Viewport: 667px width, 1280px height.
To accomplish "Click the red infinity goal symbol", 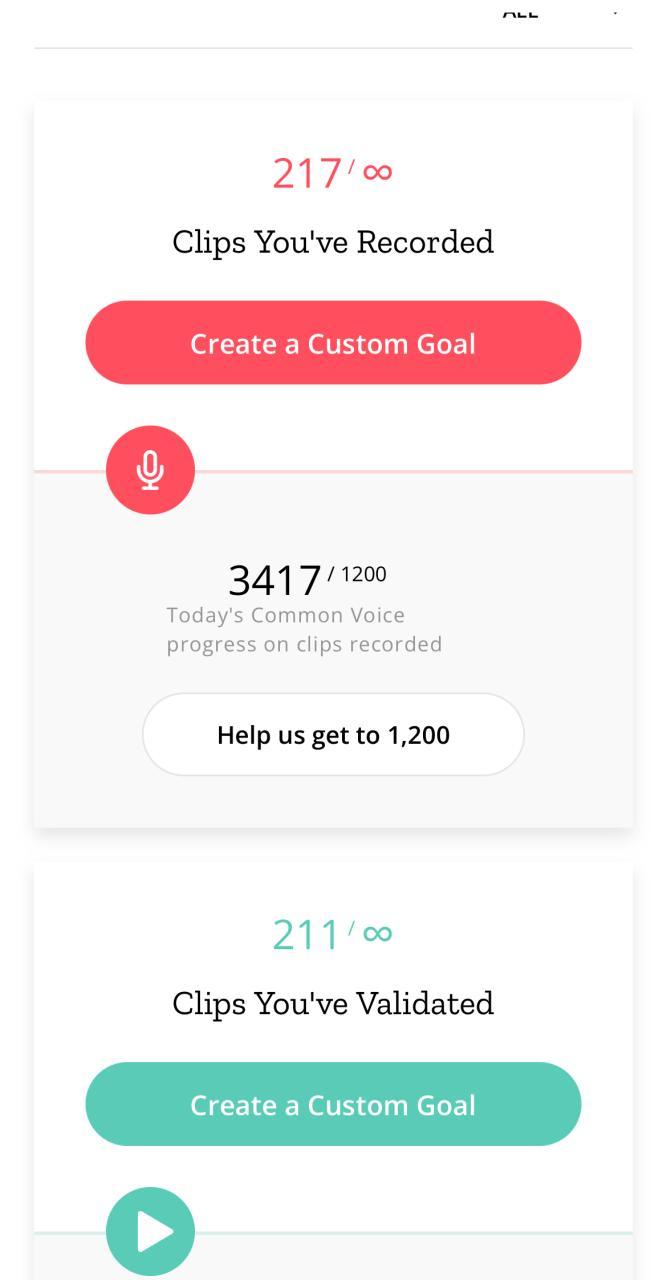I will [377, 172].
